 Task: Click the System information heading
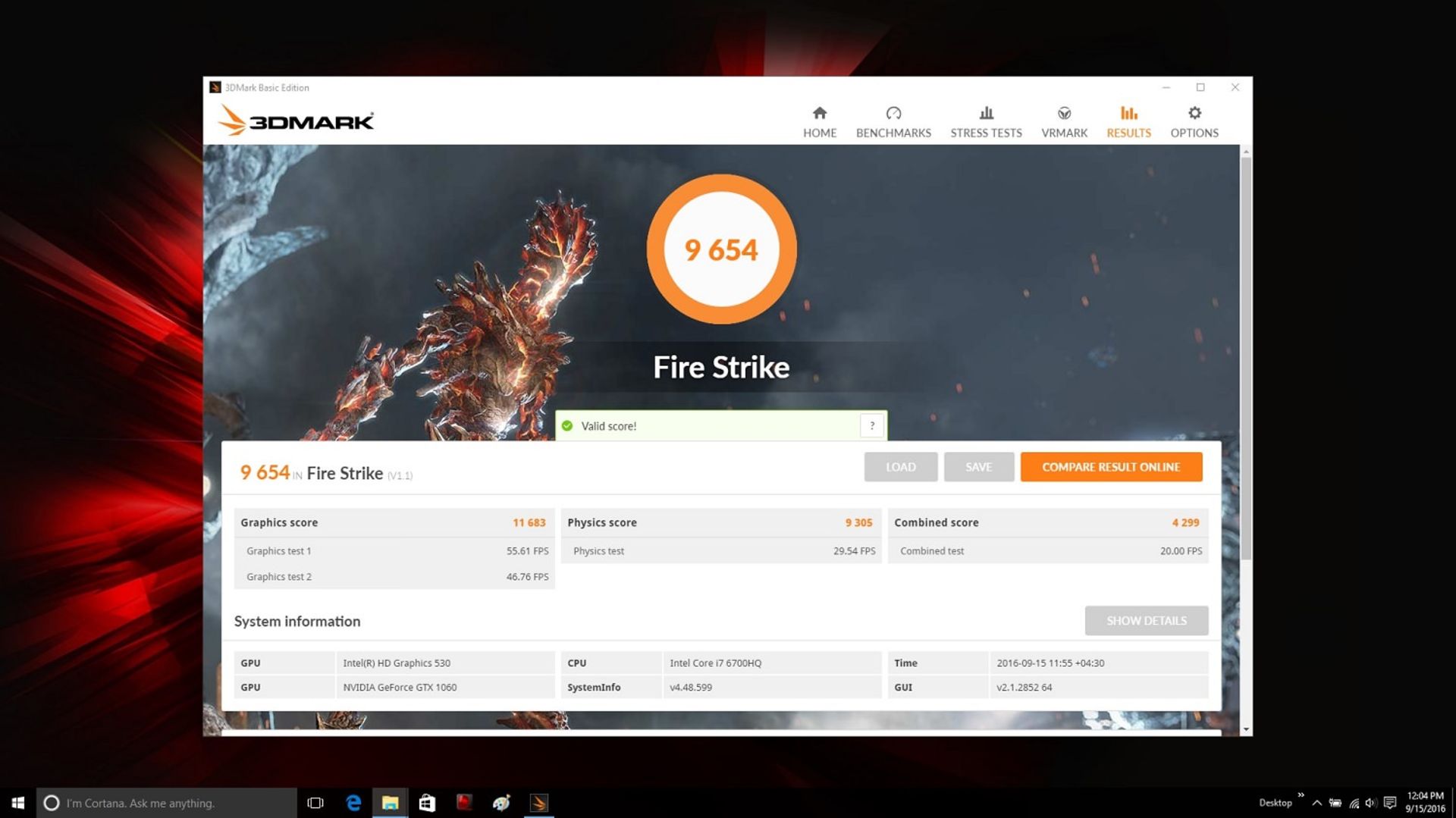[x=297, y=621]
